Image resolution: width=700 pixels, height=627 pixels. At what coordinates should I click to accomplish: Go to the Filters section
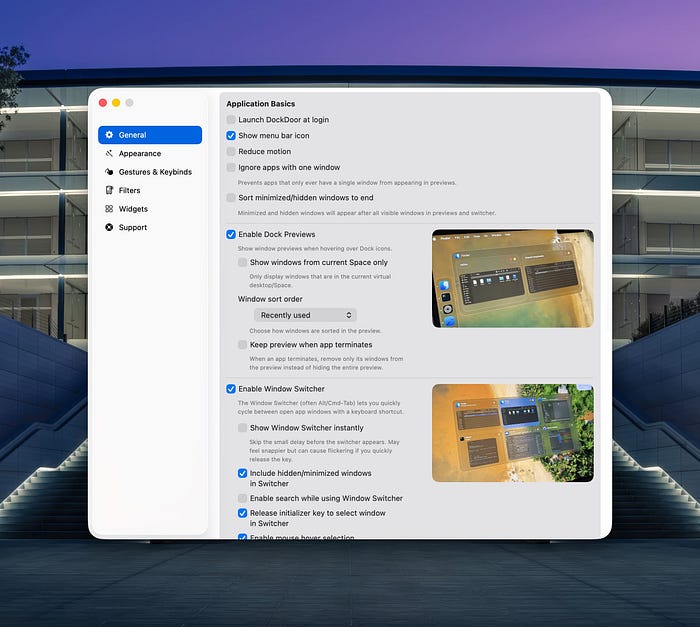(150, 190)
